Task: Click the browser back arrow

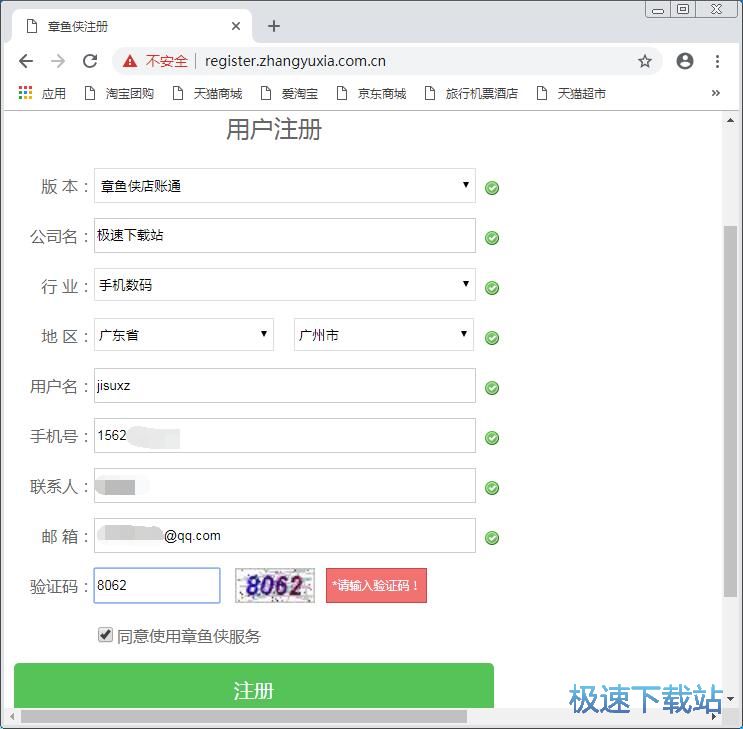Action: tap(26, 61)
